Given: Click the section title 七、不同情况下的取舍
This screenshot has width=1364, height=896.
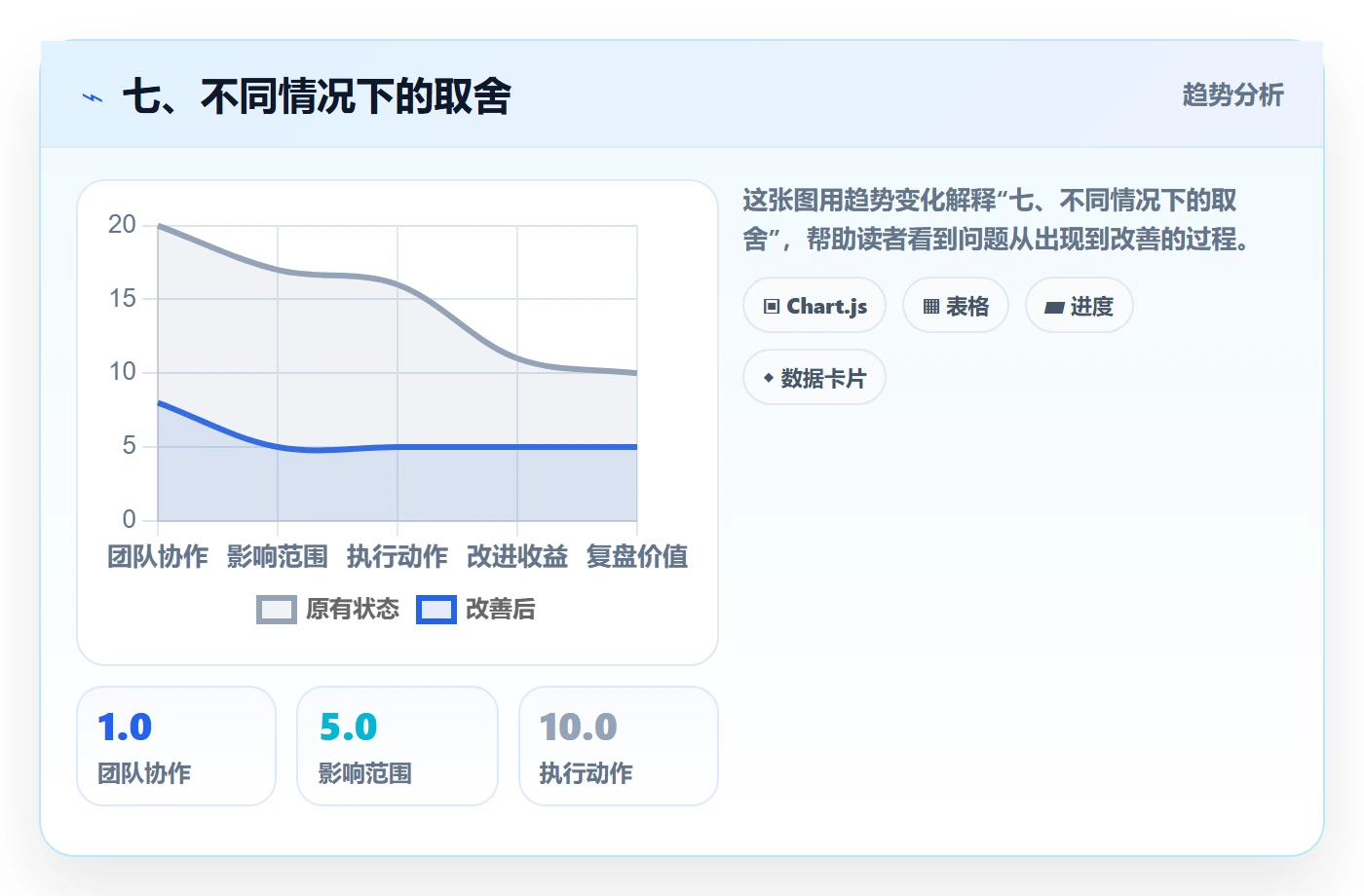Looking at the screenshot, I should [x=317, y=96].
